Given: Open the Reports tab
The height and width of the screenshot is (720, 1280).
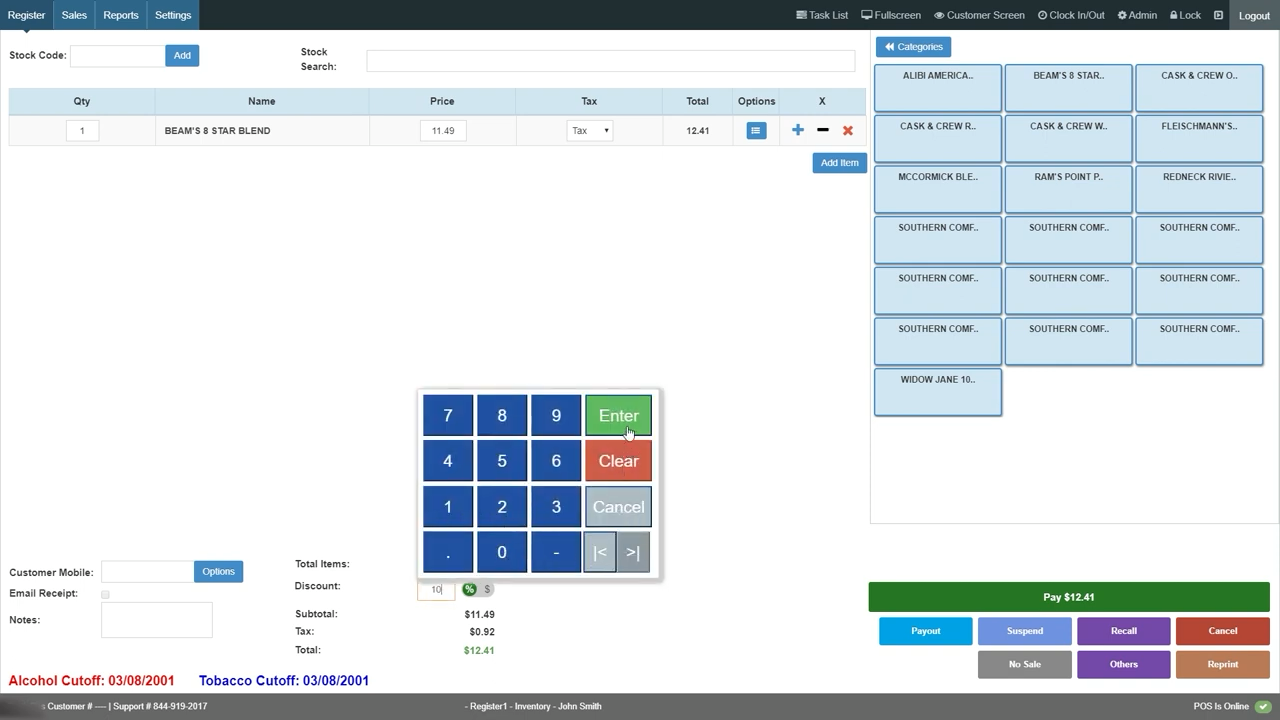Looking at the screenshot, I should click(121, 15).
